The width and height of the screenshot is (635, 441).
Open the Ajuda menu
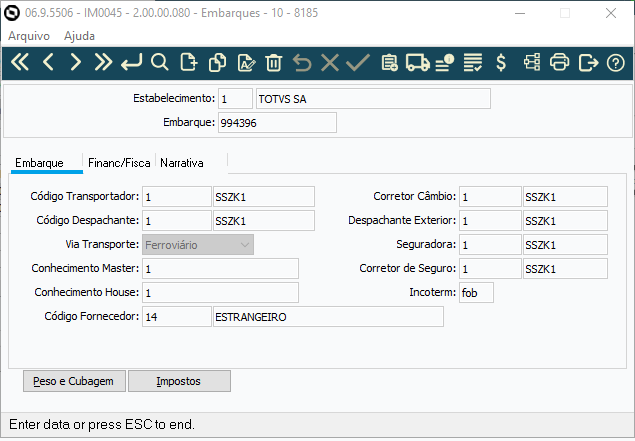79,35
